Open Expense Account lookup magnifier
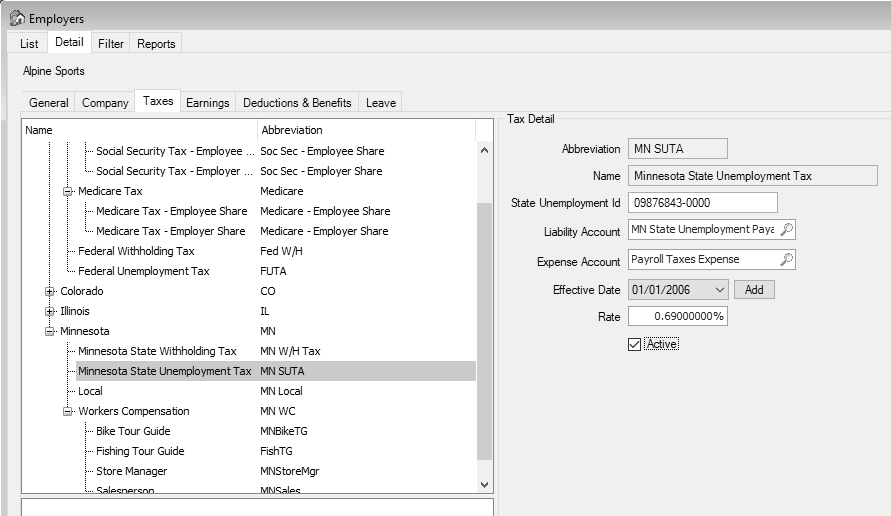The width and height of the screenshot is (891, 516). coord(786,260)
